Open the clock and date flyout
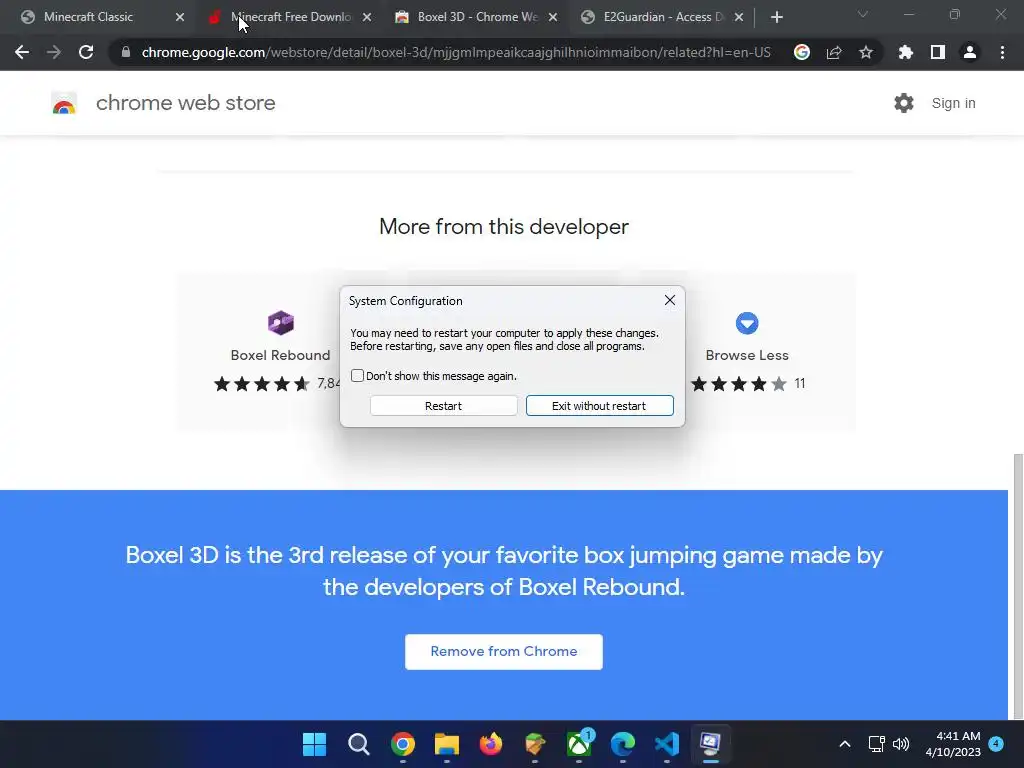The height and width of the screenshot is (768, 1024). coord(953,744)
